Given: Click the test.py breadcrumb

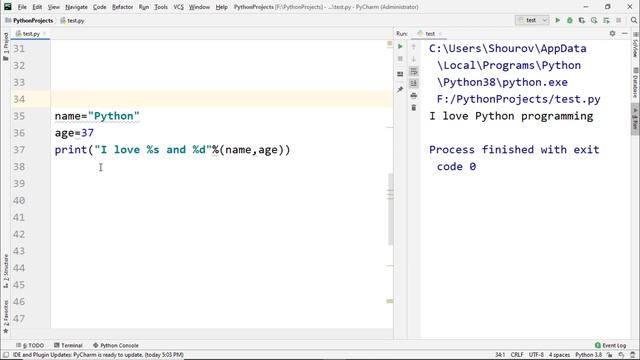Looking at the screenshot, I should coord(72,20).
